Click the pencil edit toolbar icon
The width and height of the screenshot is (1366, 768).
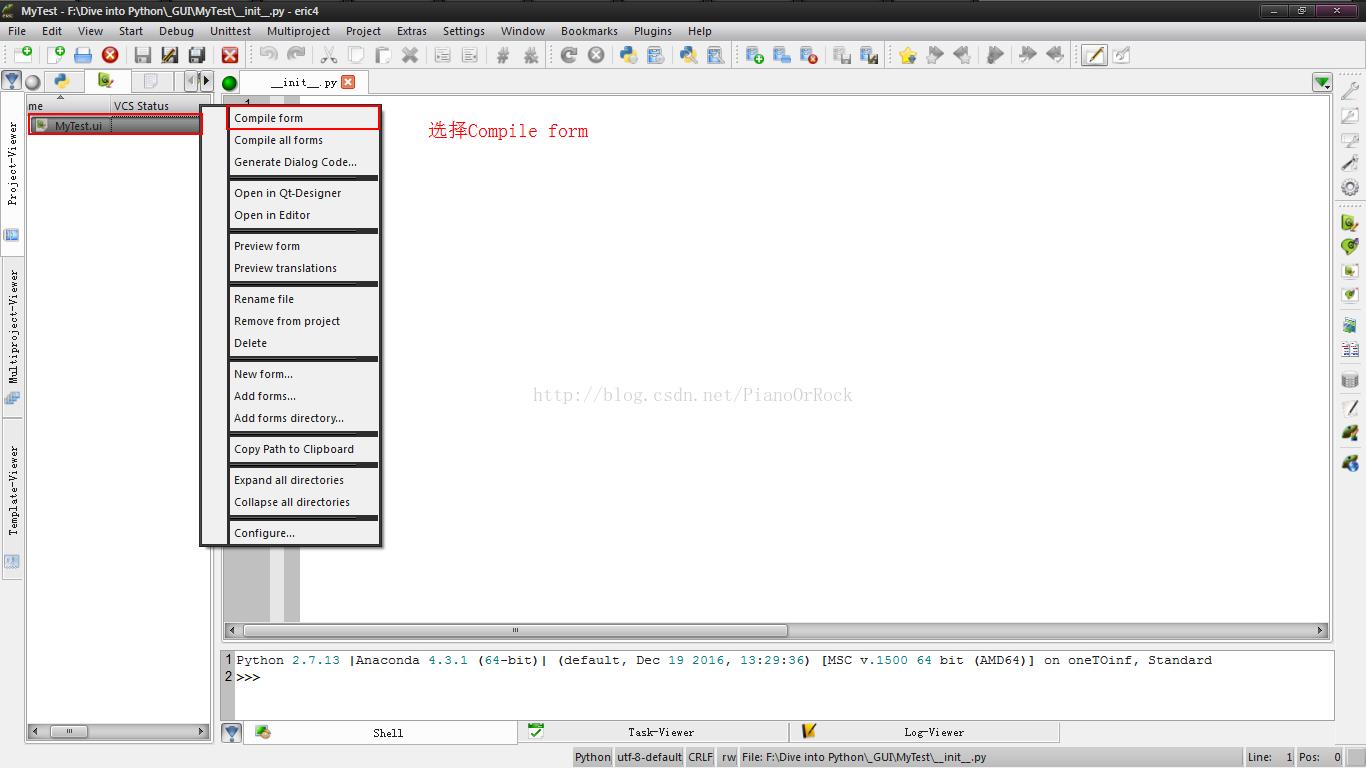[1094, 55]
